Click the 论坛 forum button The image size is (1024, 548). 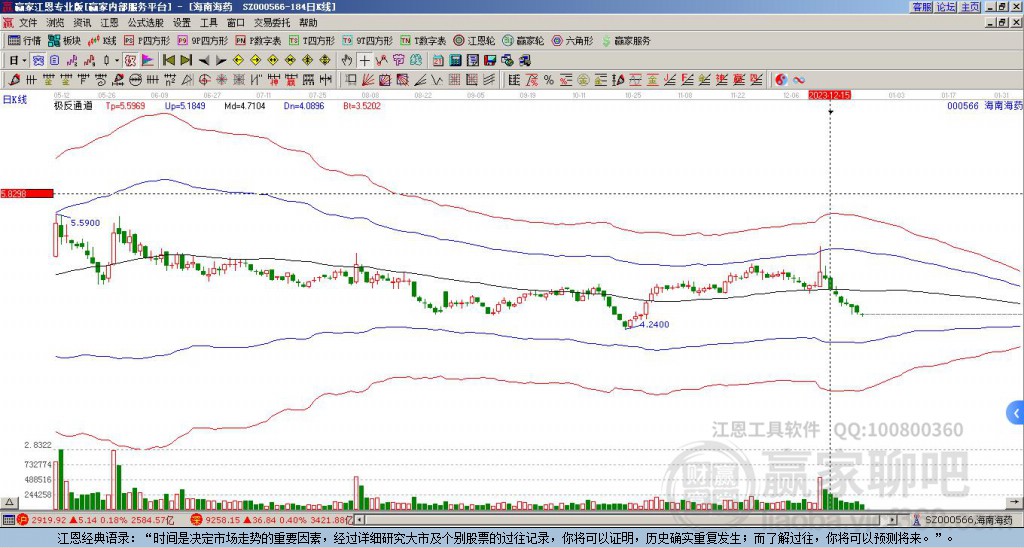coord(946,7)
